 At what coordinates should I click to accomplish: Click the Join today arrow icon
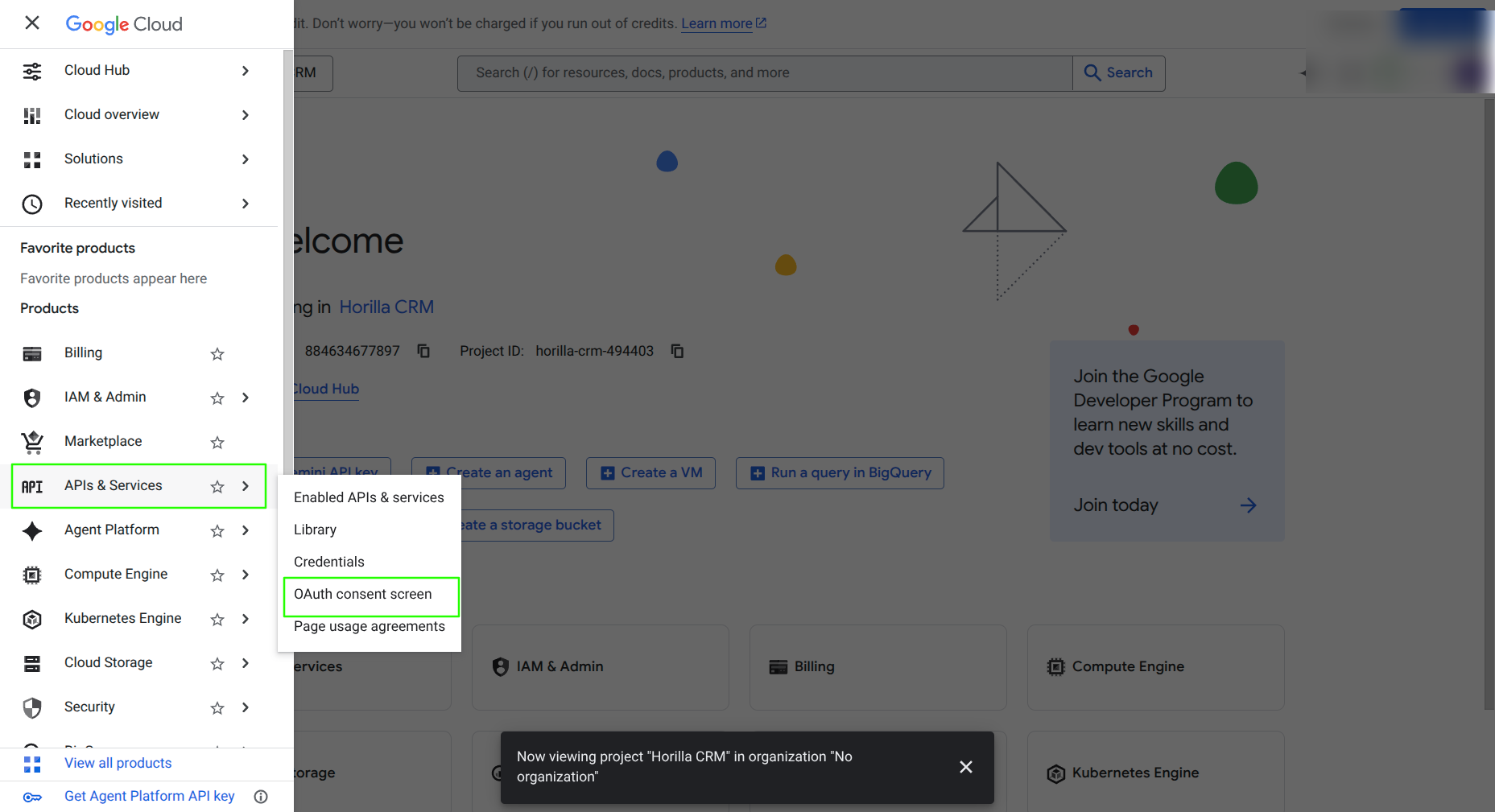click(1248, 505)
